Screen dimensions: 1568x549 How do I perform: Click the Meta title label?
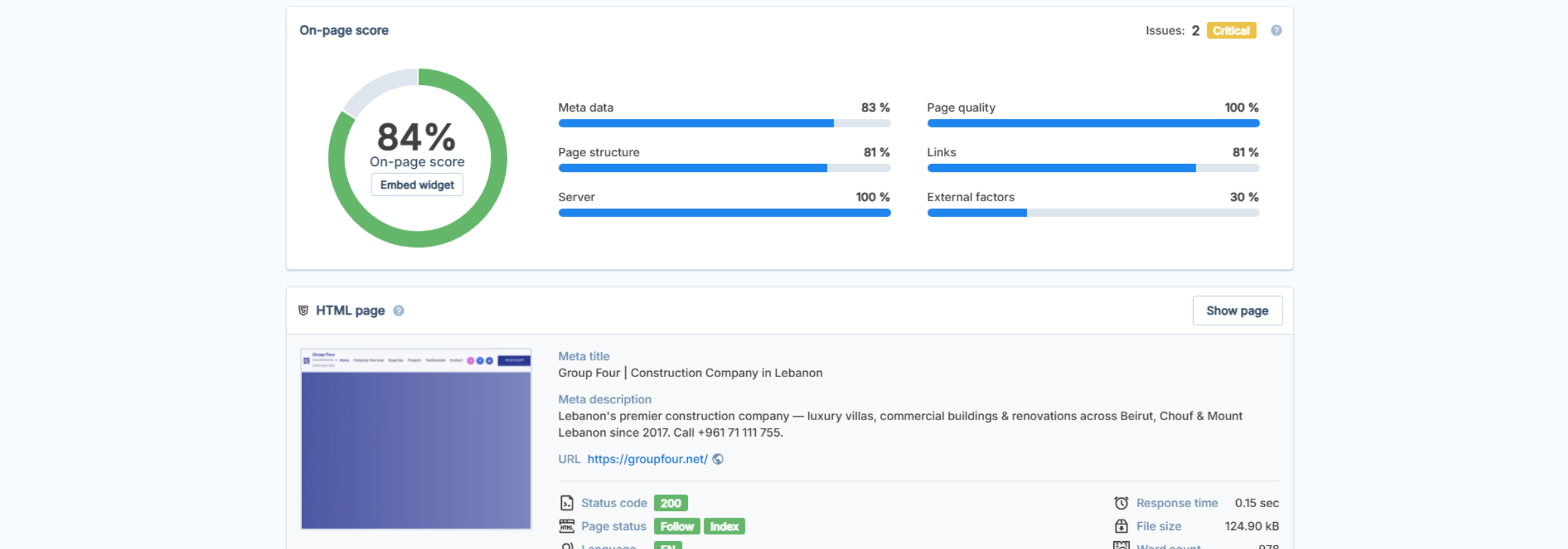[x=583, y=356]
